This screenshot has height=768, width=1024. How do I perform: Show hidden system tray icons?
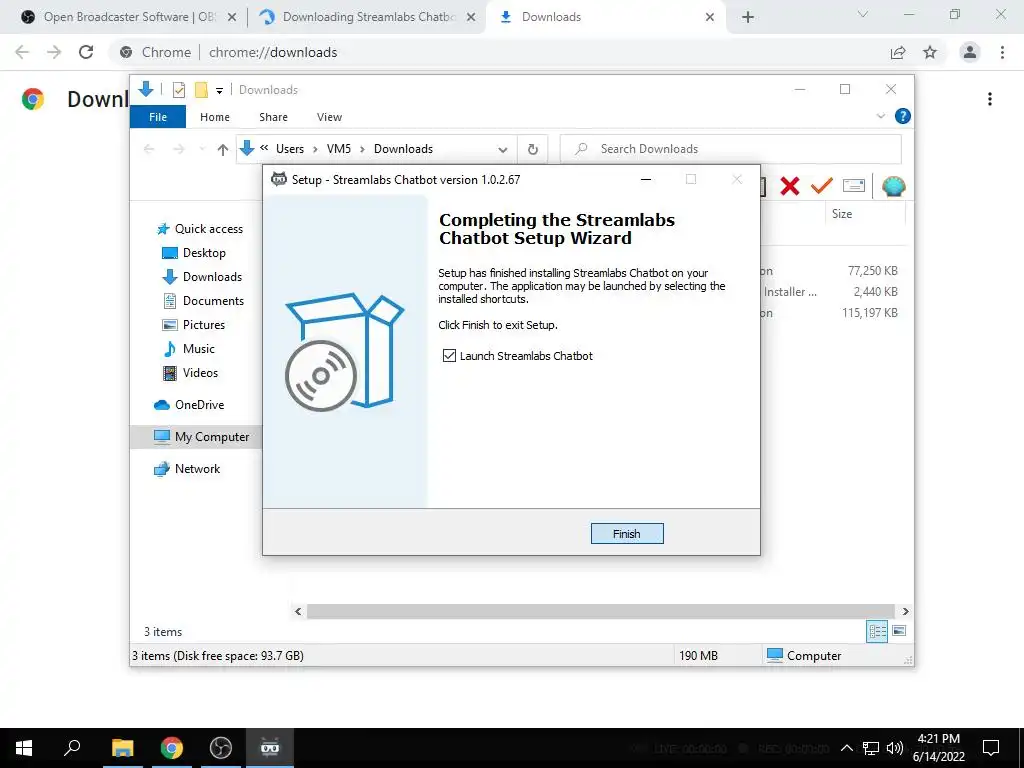point(846,748)
